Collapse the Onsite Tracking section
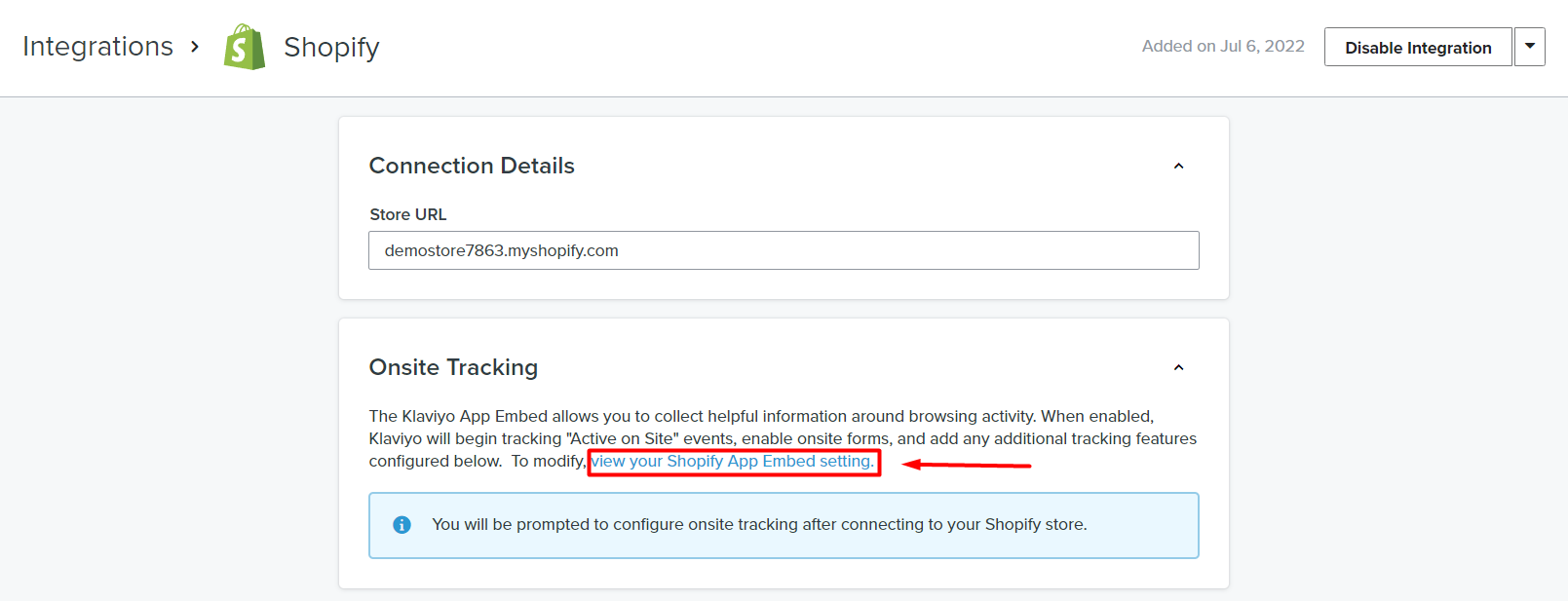 (x=1178, y=368)
